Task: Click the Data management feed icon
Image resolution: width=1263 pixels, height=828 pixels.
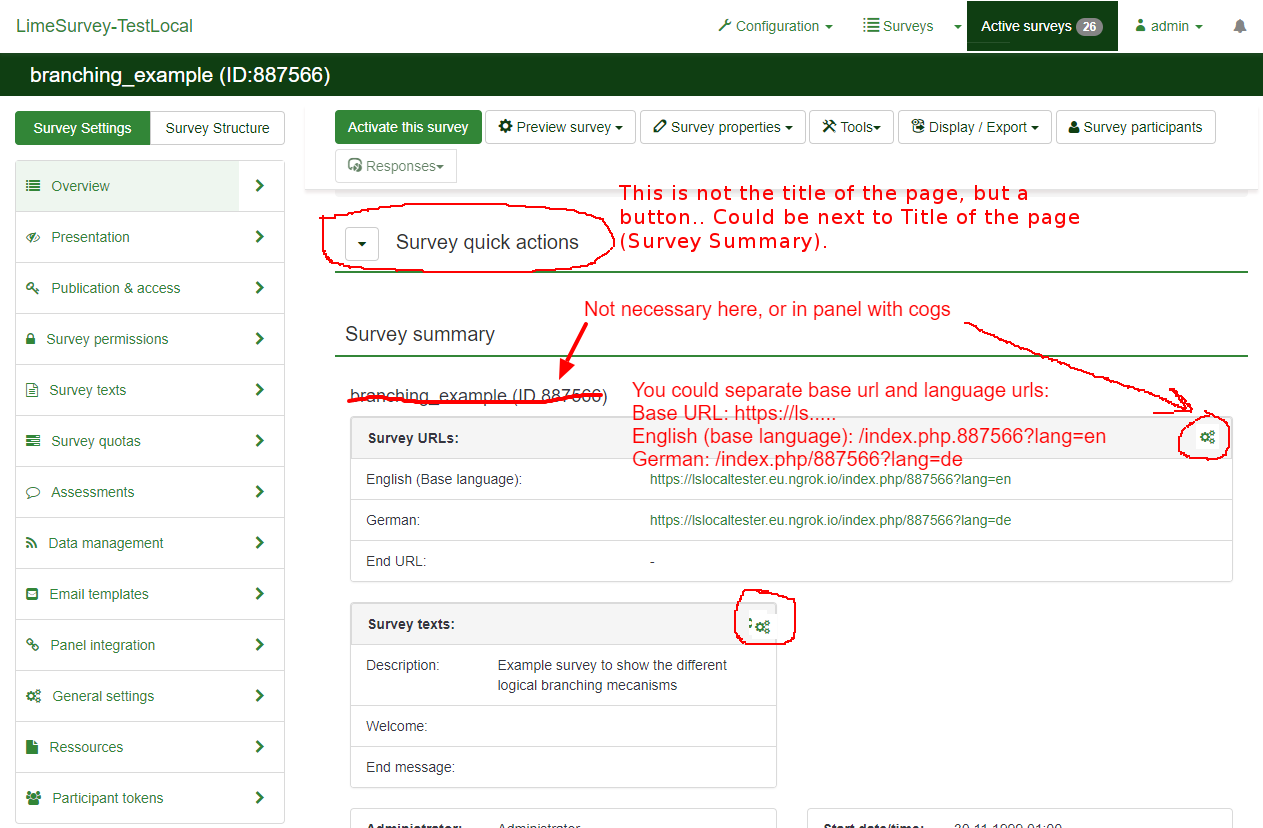Action: 31,543
